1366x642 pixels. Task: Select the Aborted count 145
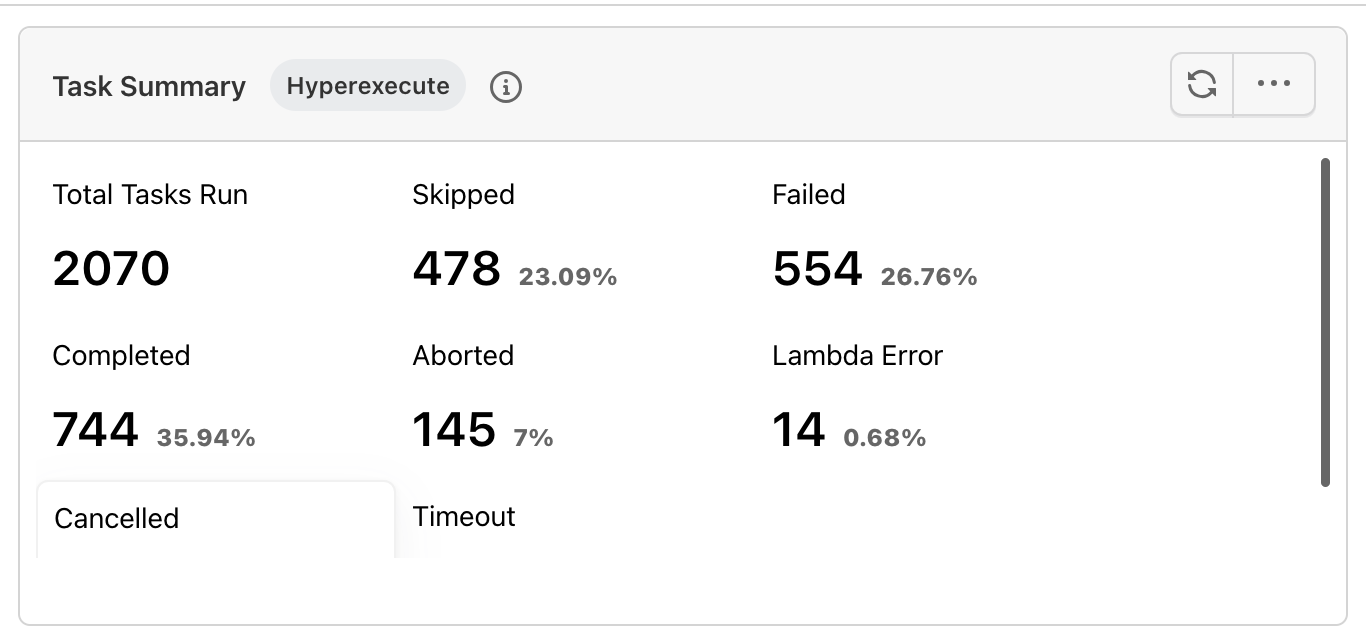[x=454, y=431]
